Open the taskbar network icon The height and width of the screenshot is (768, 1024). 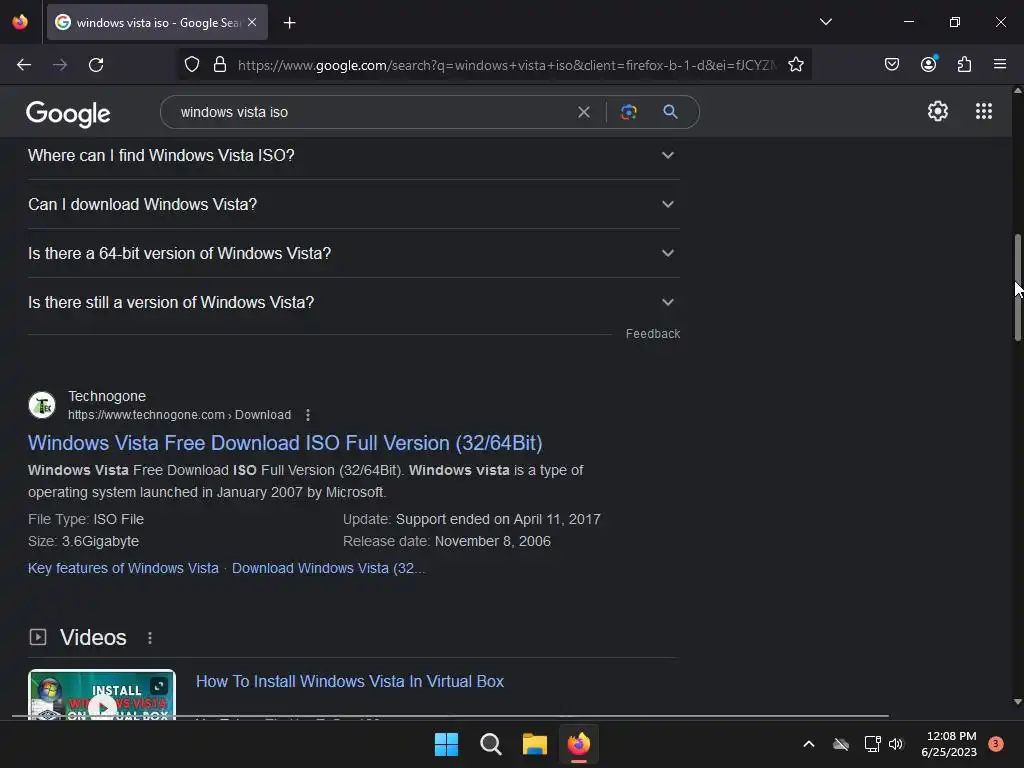pos(872,744)
